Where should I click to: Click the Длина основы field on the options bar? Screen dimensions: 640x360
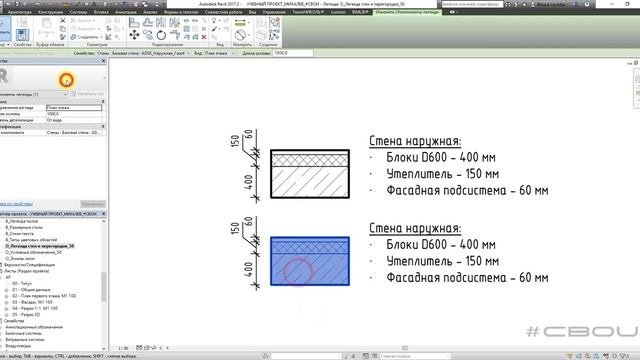(x=293, y=53)
